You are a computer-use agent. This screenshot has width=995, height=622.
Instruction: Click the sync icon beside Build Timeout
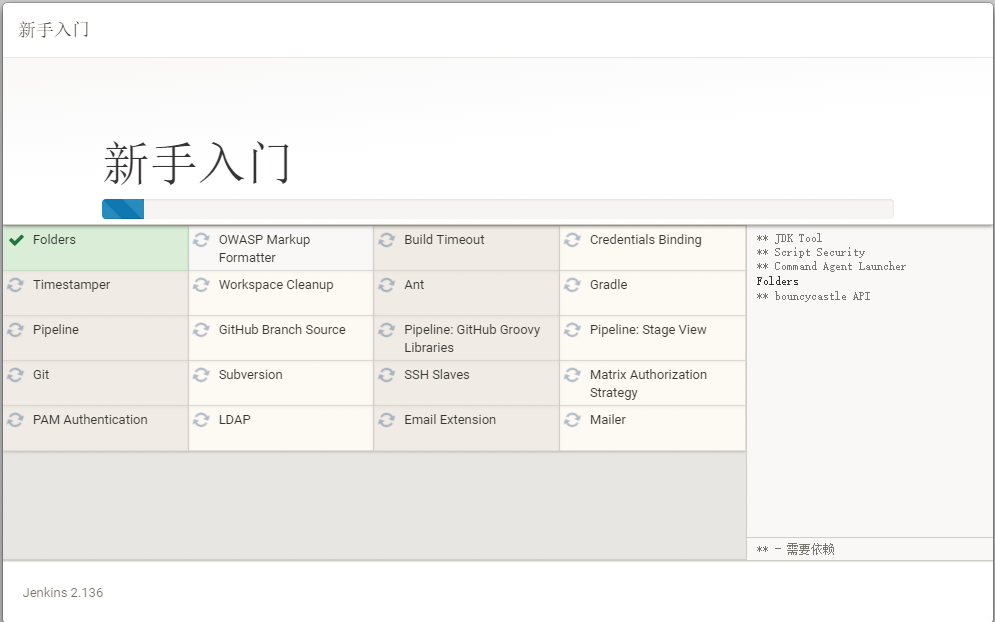[x=387, y=240]
